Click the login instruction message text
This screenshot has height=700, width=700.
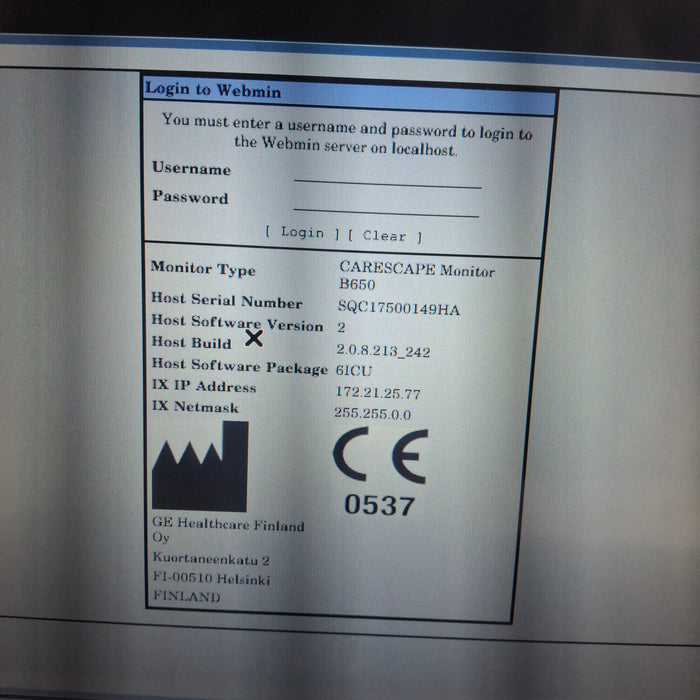[x=347, y=134]
